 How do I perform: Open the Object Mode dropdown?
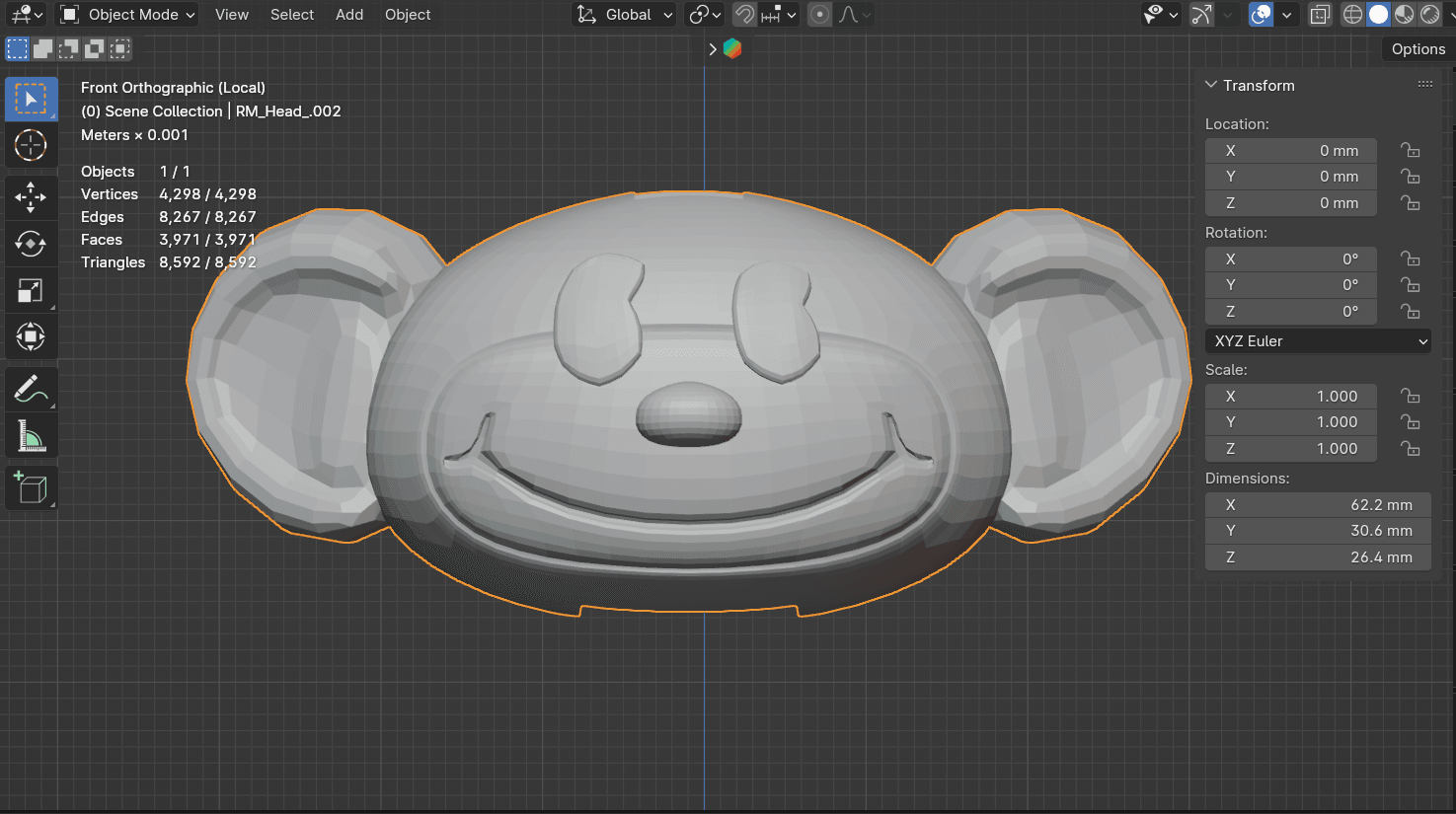pos(127,15)
